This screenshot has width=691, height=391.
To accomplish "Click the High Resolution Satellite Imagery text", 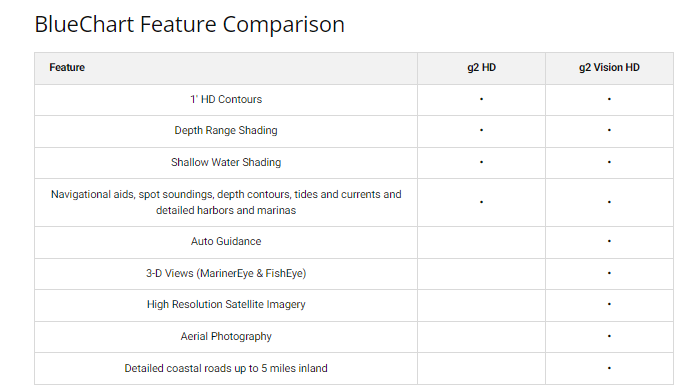I will coord(226,305).
